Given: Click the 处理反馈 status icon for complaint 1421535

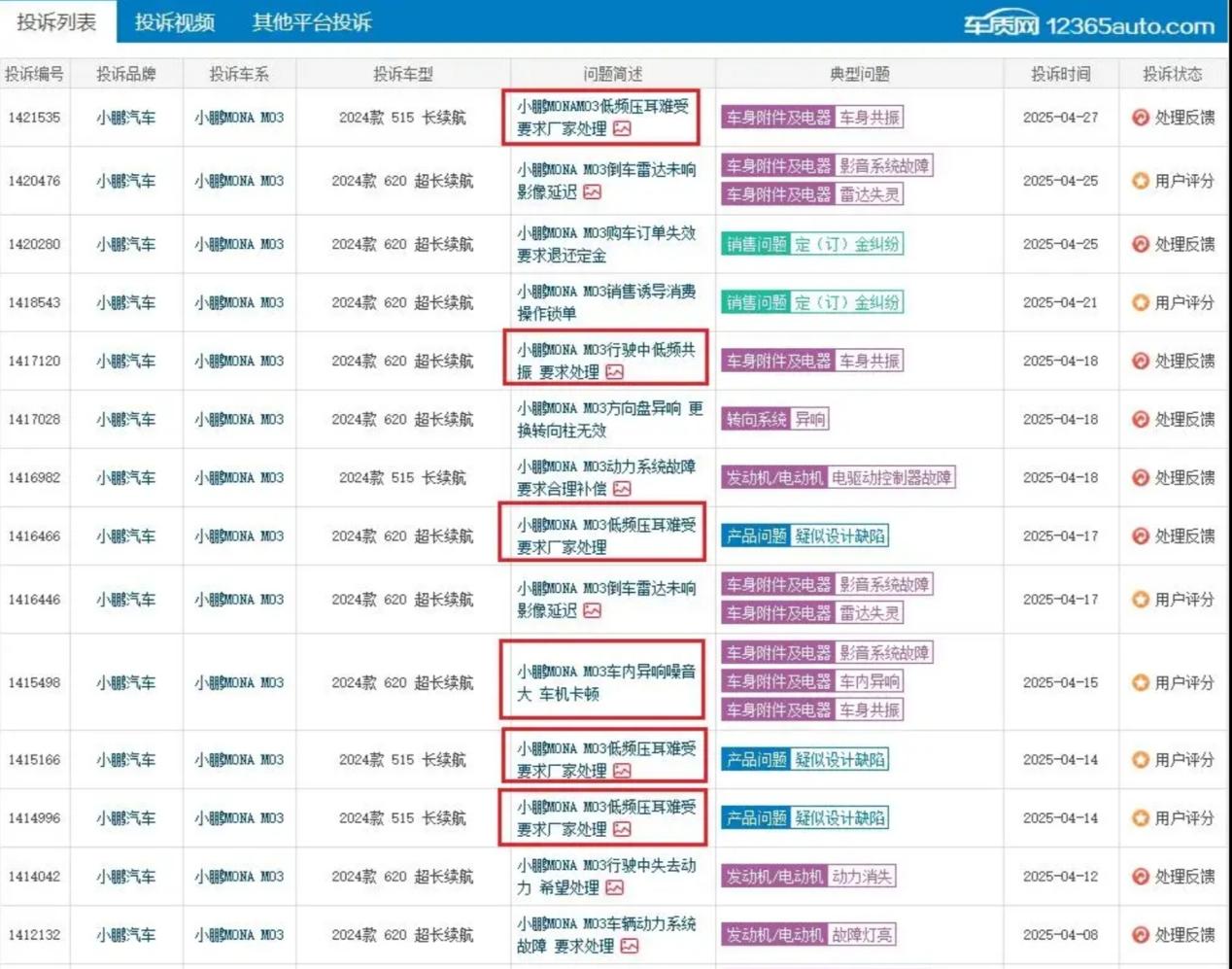Looking at the screenshot, I should (1141, 118).
